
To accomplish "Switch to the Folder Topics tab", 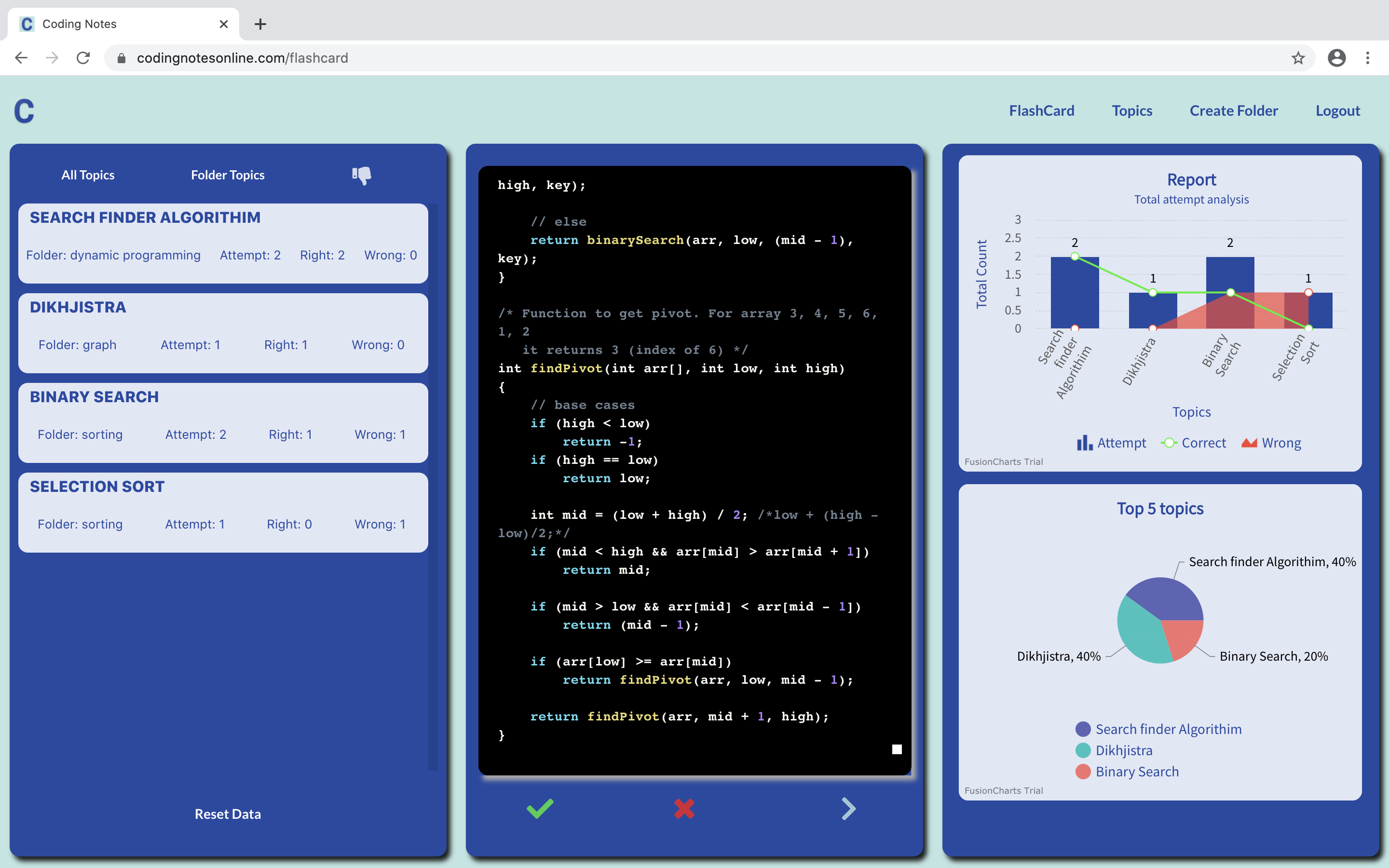I will click(x=227, y=175).
